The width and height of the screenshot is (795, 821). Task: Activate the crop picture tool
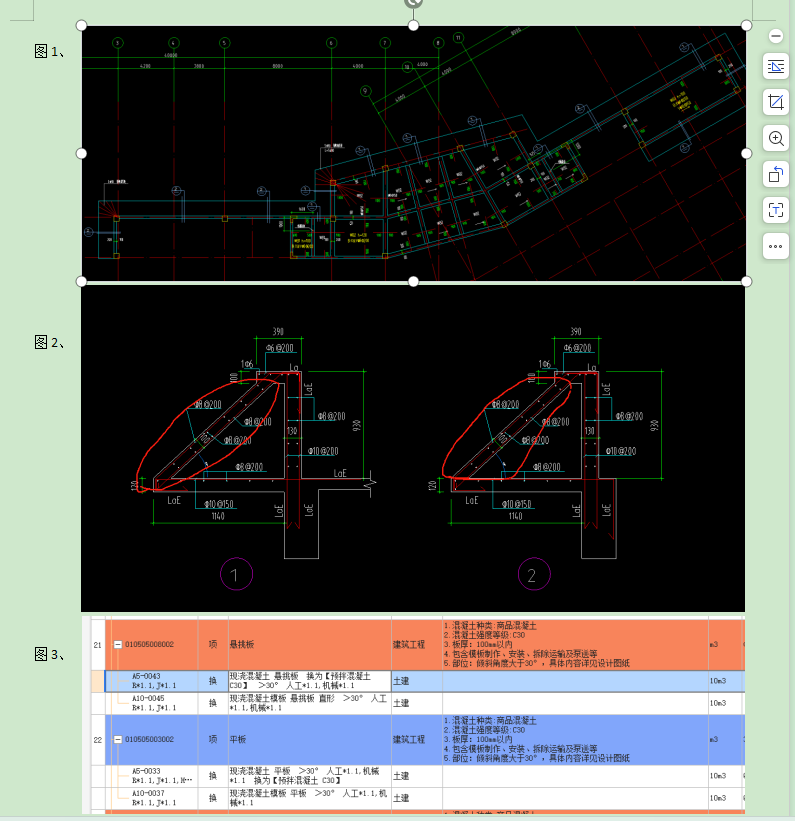(776, 102)
